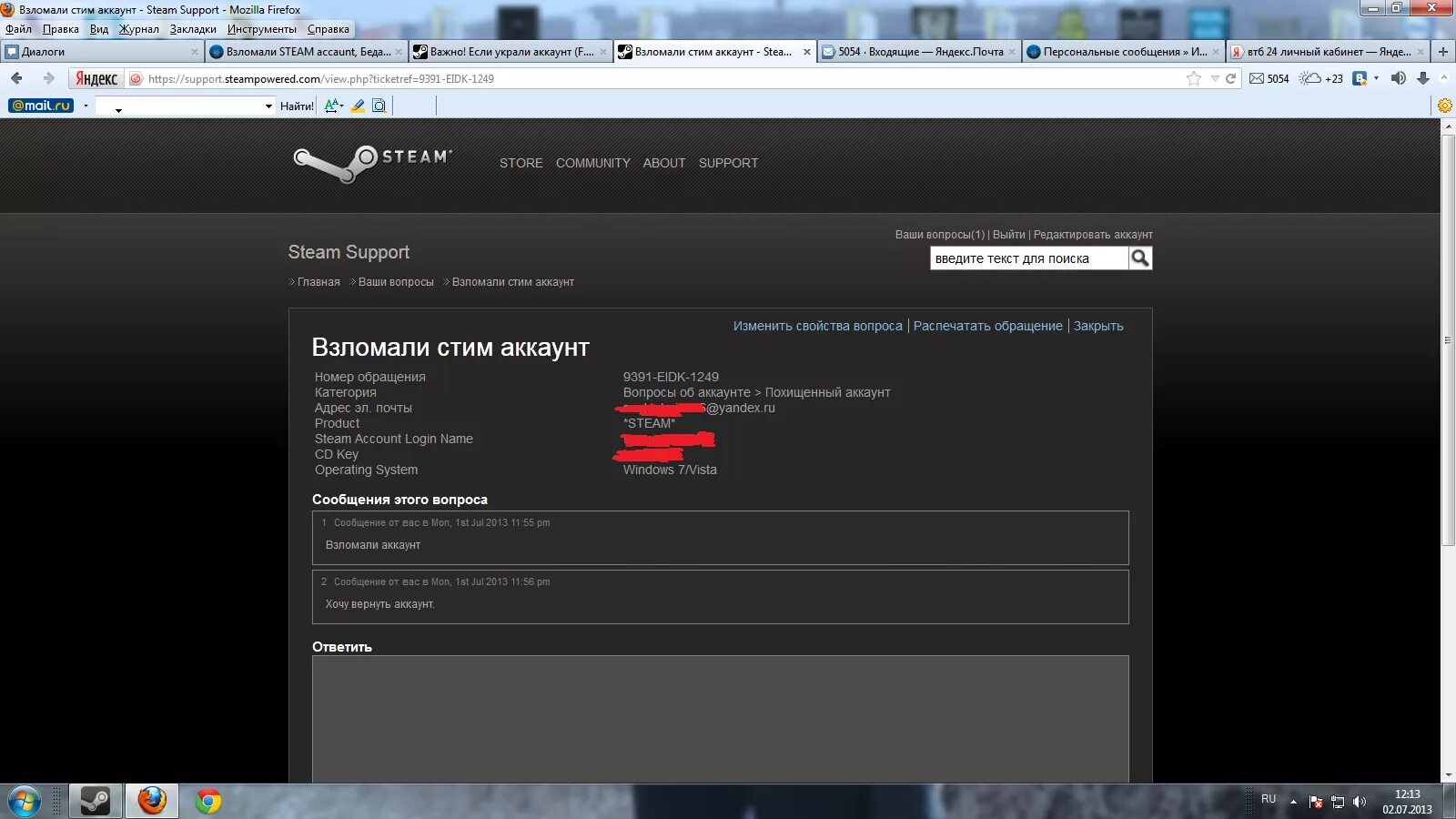Open the address bar history dropdown arrow
Image resolution: width=1456 pixels, height=819 pixels.
tap(1215, 78)
